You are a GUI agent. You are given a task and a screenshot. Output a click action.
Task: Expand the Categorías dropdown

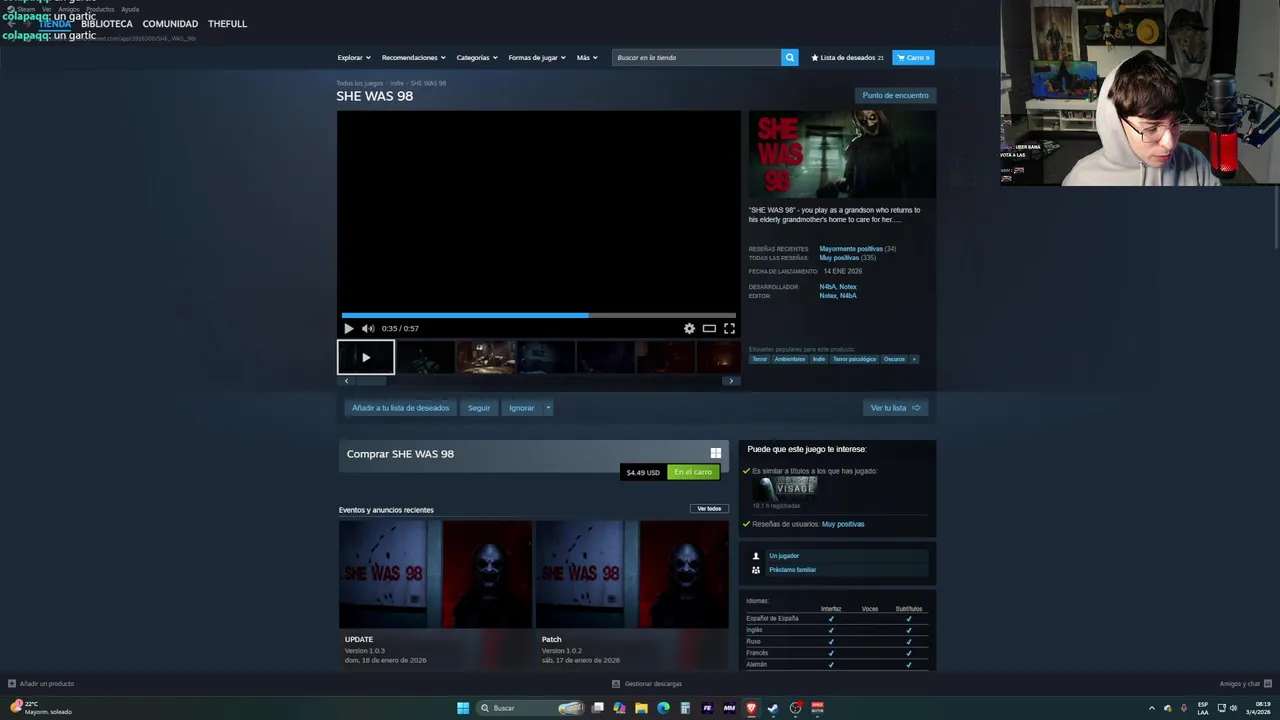[477, 57]
